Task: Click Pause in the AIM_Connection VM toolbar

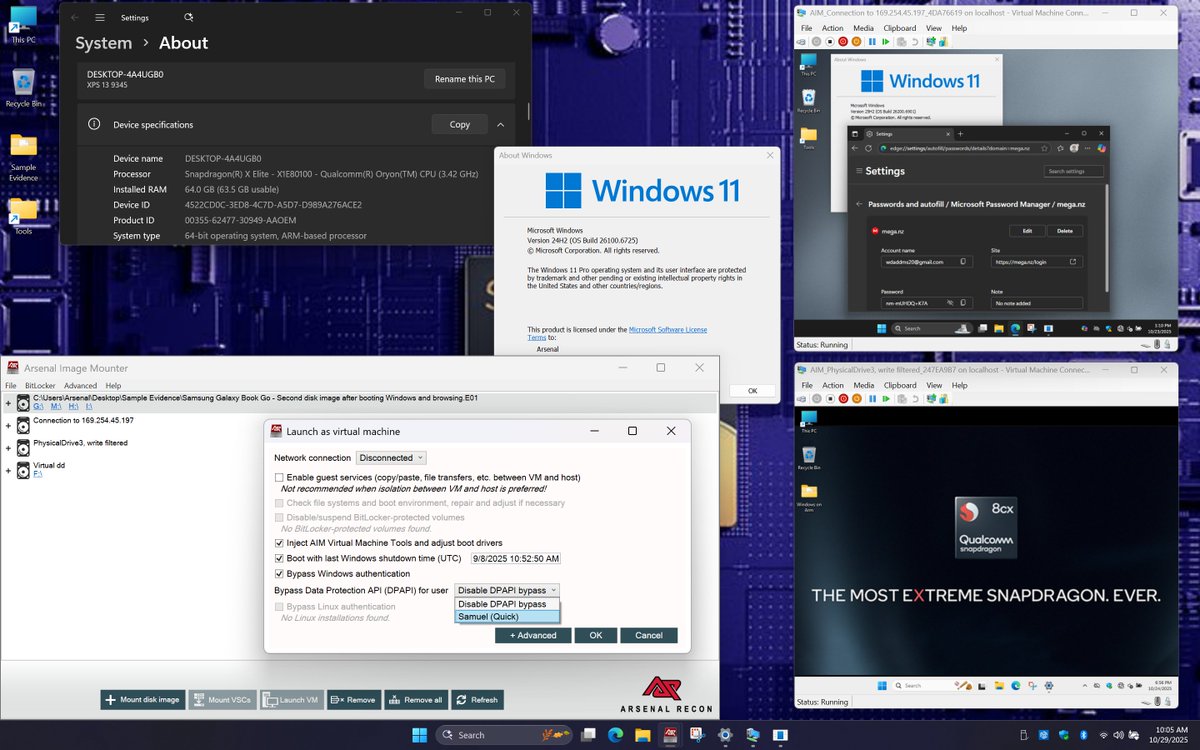Action: coord(872,42)
